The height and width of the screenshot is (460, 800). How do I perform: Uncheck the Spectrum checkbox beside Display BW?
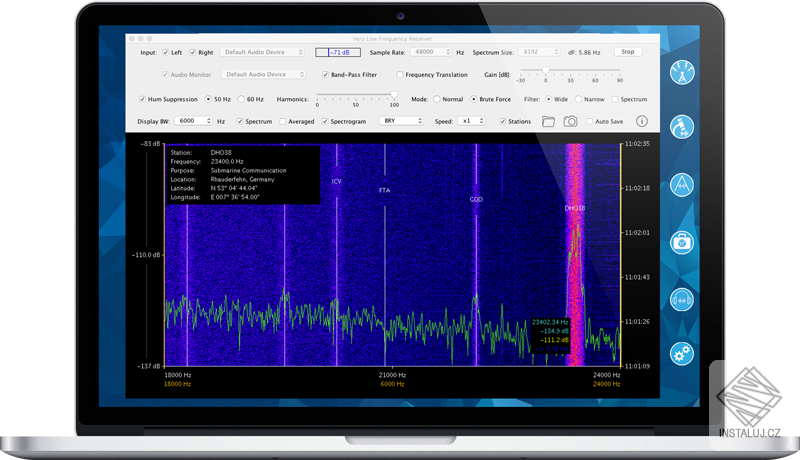click(x=240, y=121)
